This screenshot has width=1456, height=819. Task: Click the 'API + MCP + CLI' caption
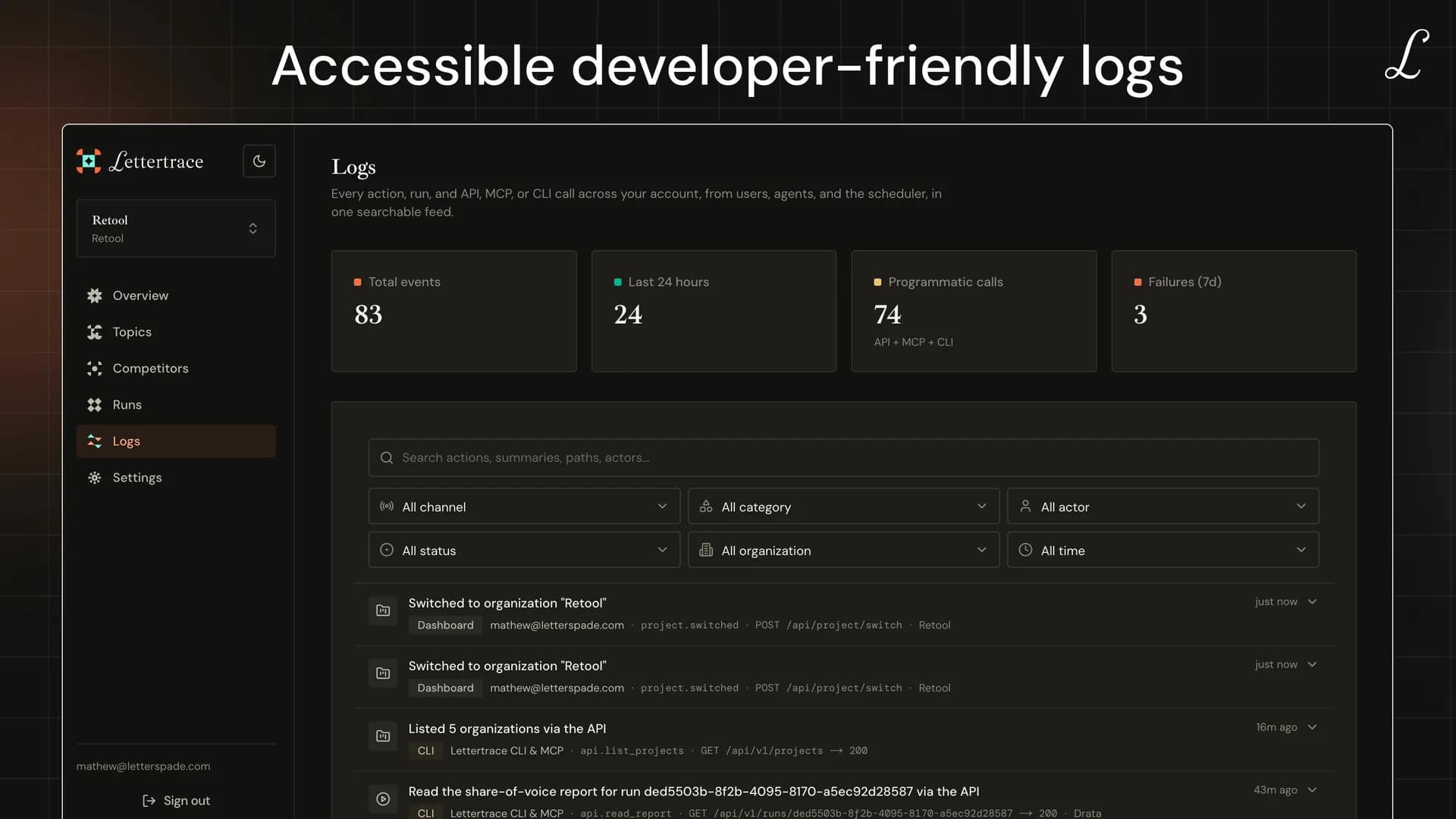[913, 343]
